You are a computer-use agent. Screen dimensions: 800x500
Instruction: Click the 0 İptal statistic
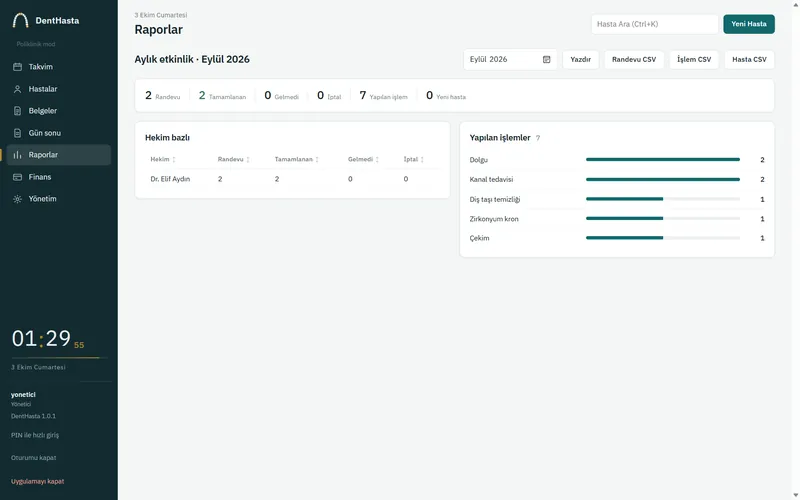click(329, 95)
